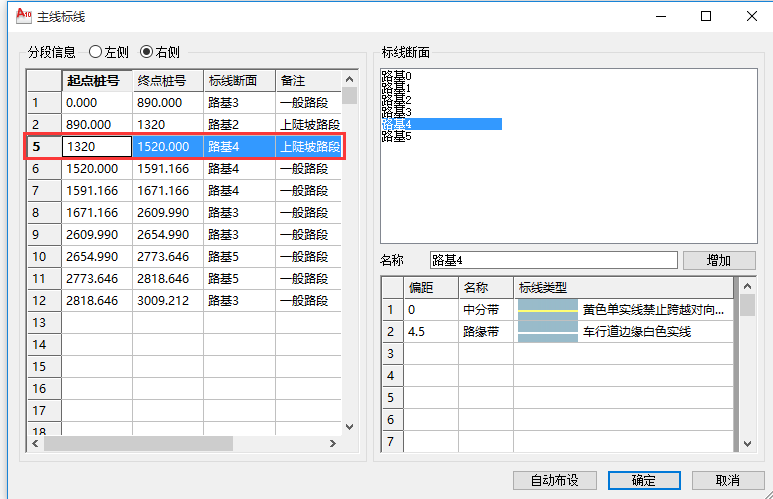The height and width of the screenshot is (499, 773).
Task: Click the up arrow of the 标线类型 table scrollbar
Action: pyautogui.click(x=746, y=287)
